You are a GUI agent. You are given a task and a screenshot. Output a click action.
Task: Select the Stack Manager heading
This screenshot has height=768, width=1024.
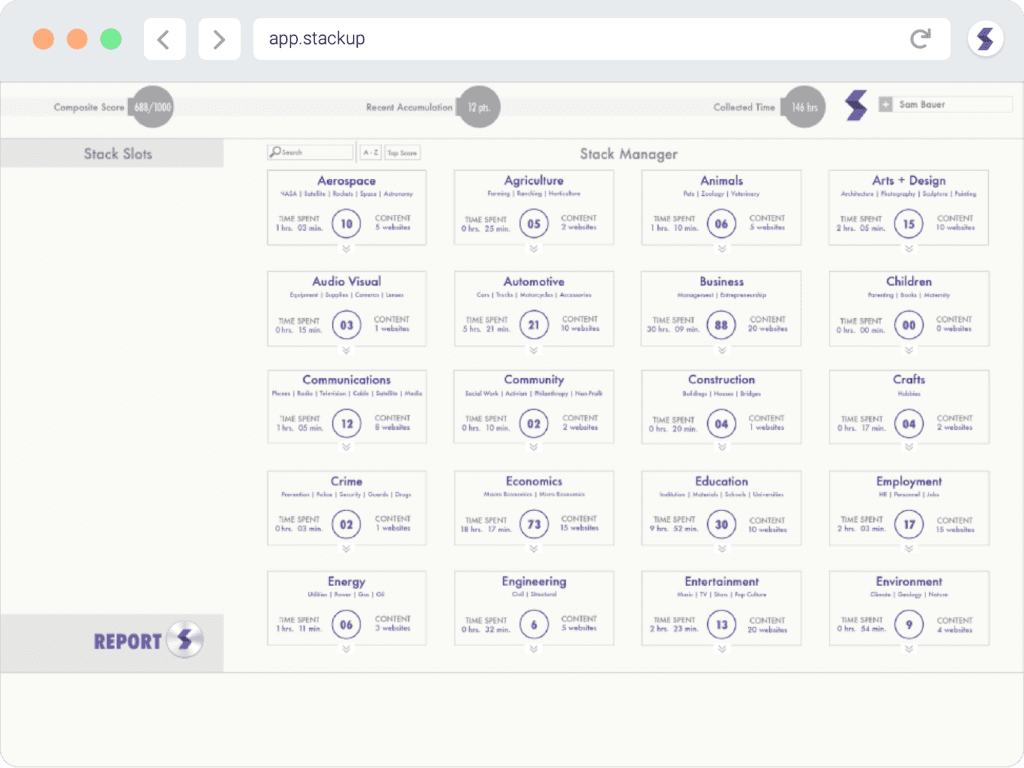click(x=629, y=154)
